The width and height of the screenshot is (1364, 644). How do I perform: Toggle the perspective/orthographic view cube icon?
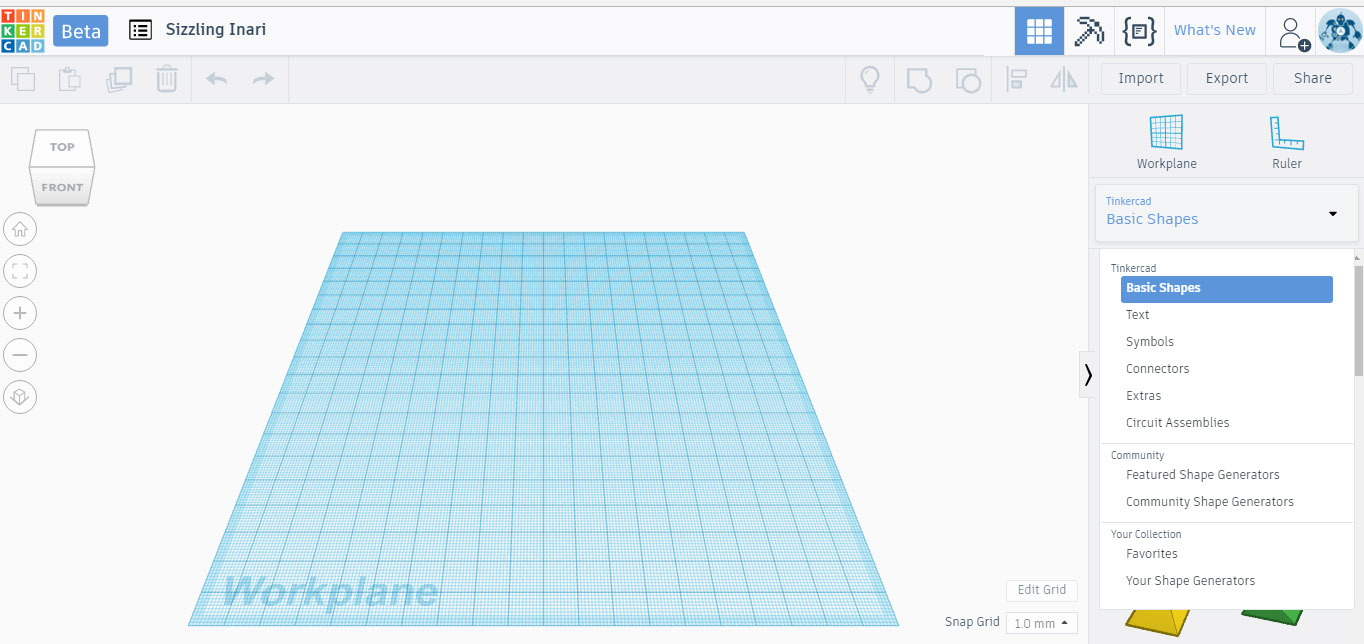click(x=20, y=397)
